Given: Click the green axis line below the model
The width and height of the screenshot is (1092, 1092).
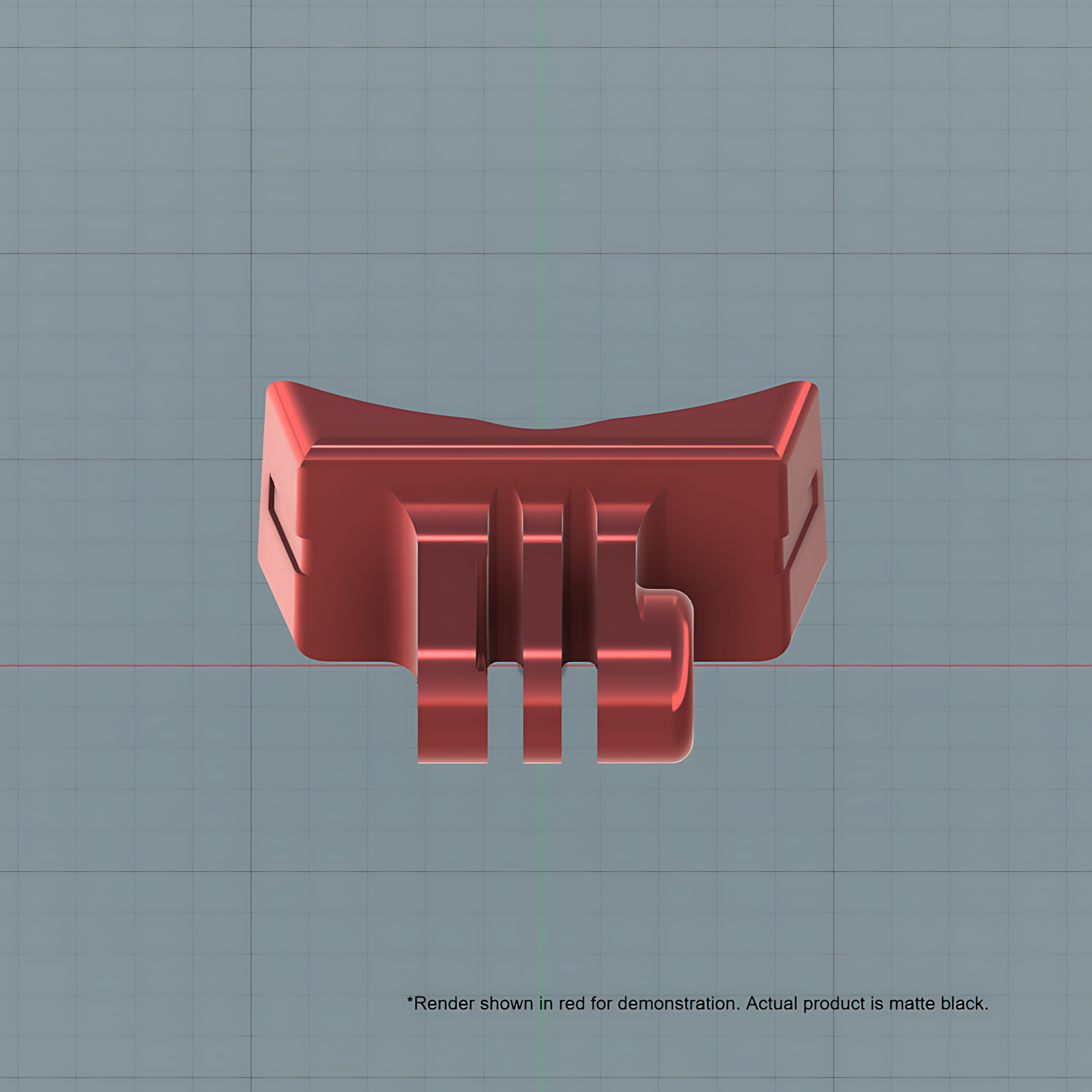Looking at the screenshot, I should pos(543,927).
